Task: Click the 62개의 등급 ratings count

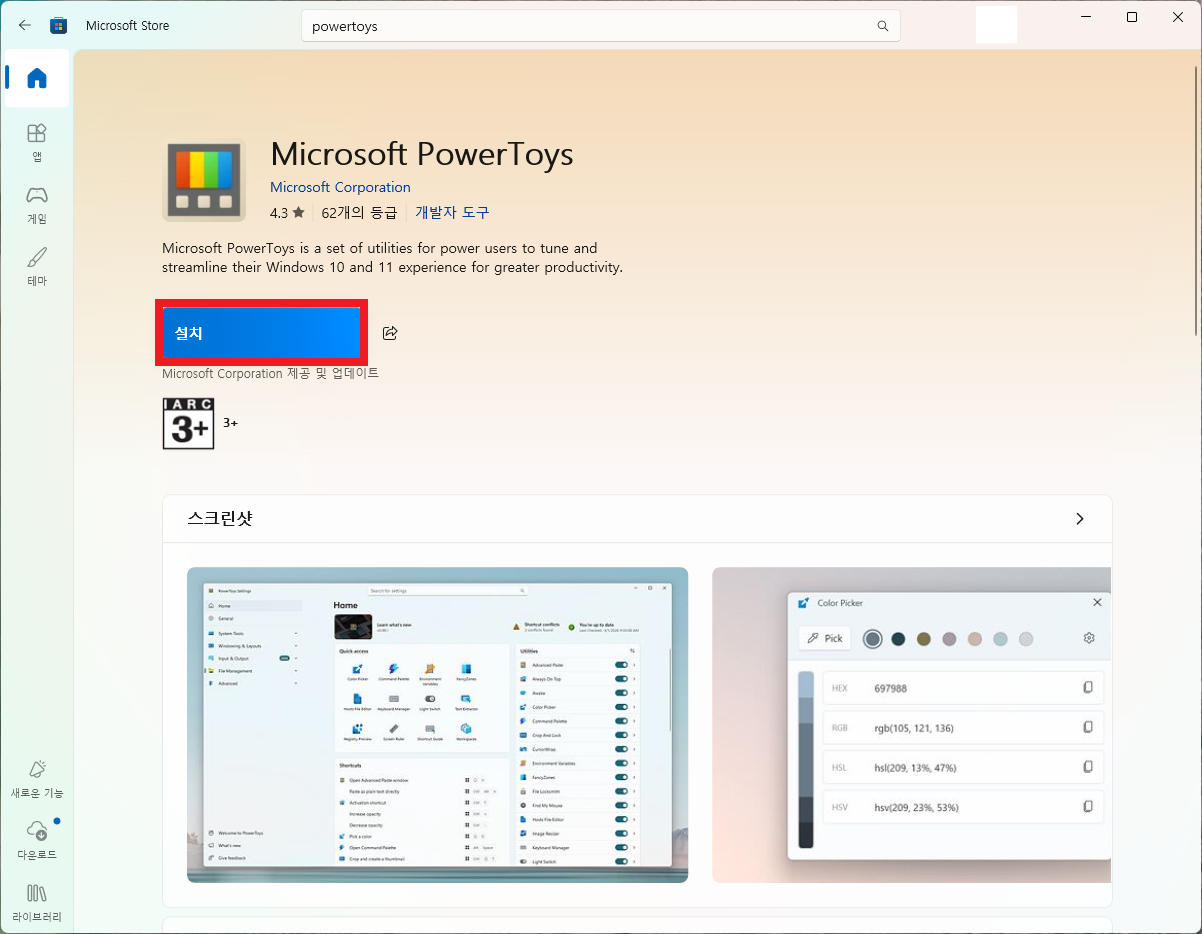Action: click(x=359, y=213)
